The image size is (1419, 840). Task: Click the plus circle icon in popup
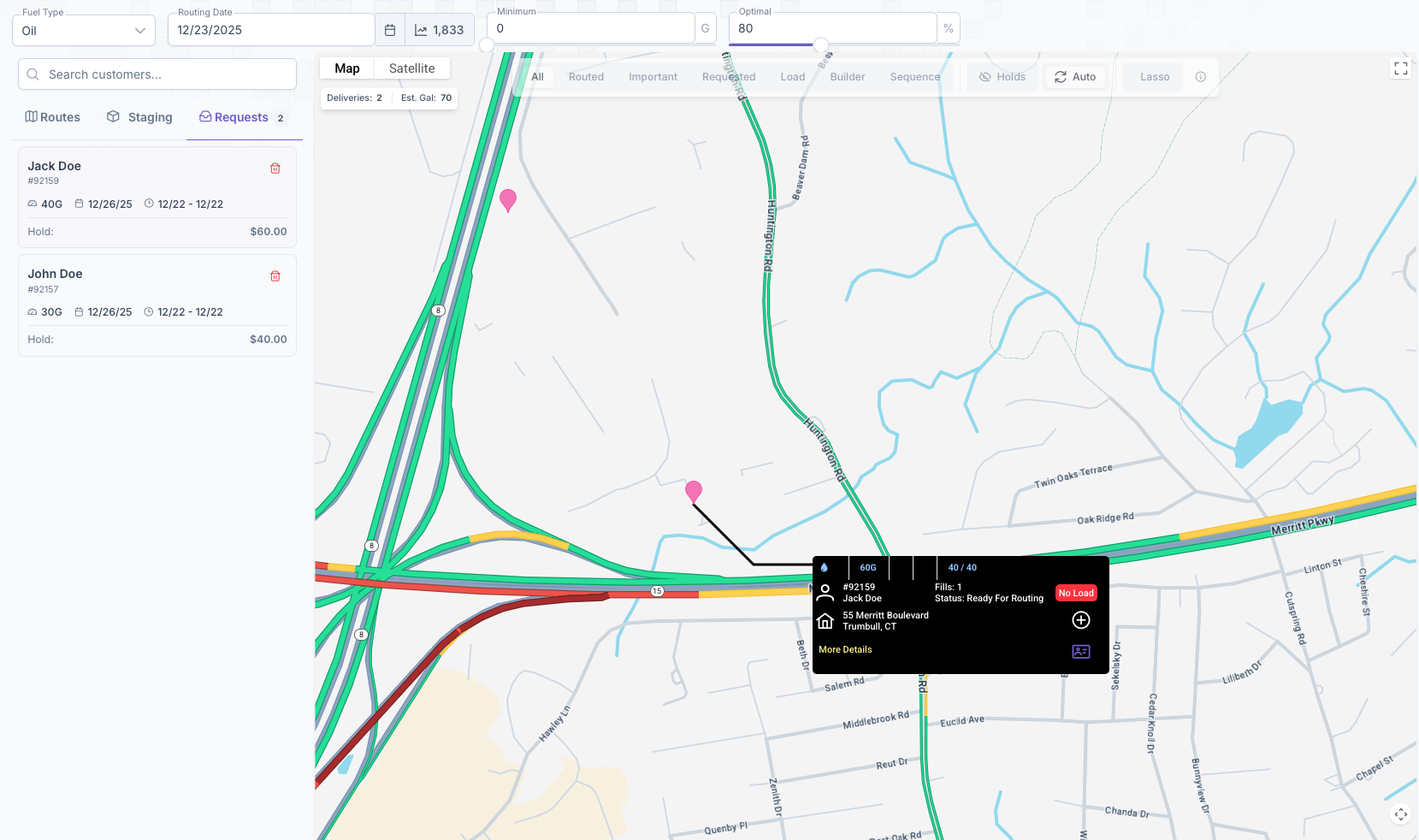(x=1081, y=620)
